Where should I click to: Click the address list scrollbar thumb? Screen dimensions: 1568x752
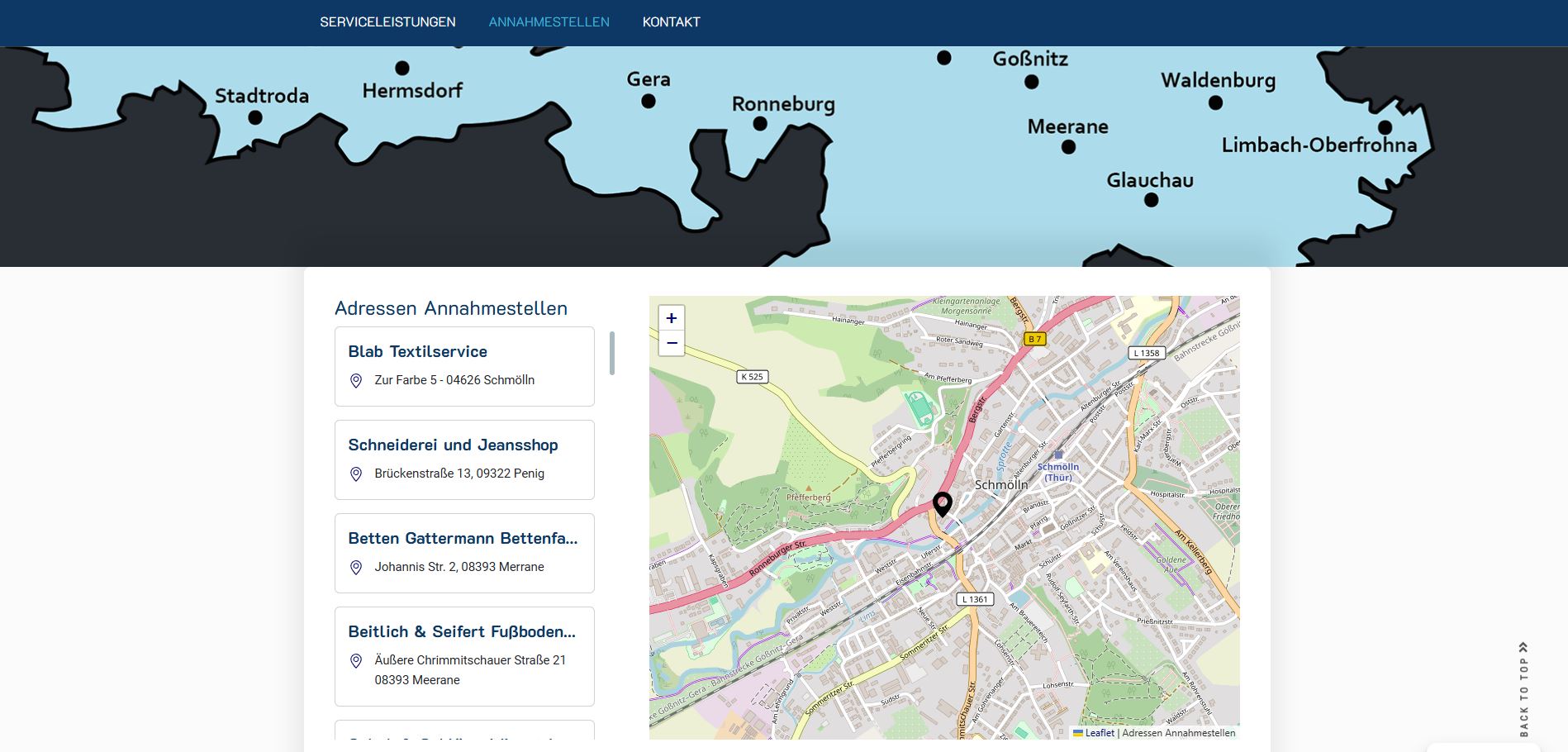612,353
